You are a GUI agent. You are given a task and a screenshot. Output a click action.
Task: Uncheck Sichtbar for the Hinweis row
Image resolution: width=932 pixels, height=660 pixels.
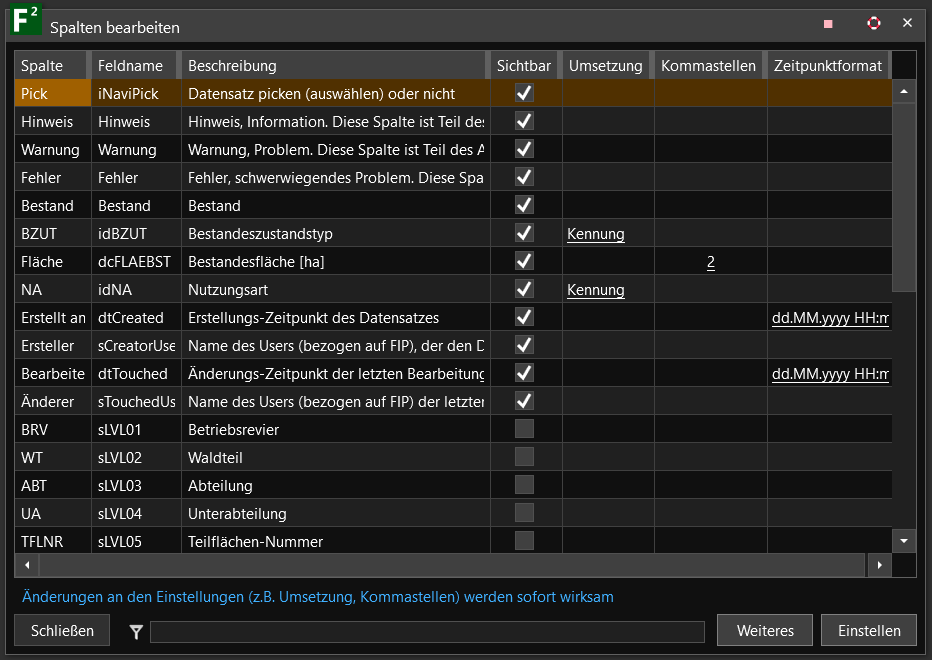(x=524, y=121)
